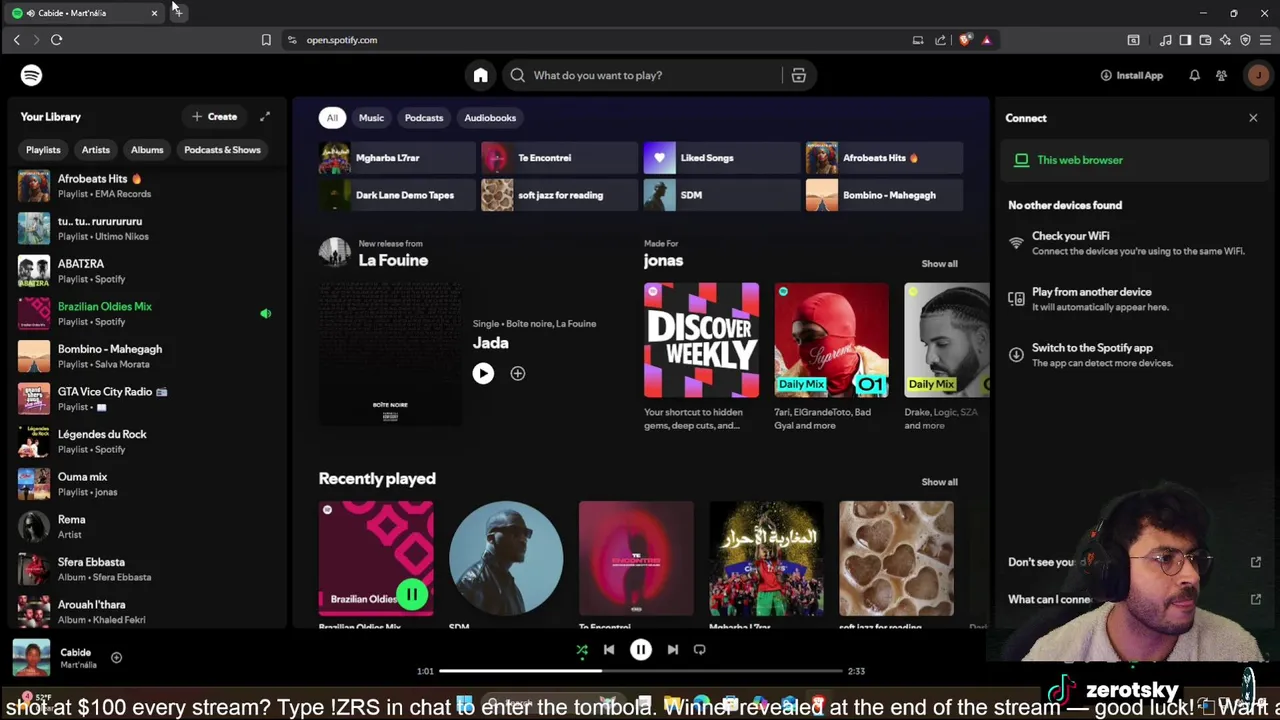Open soft jazz for reading tile
This screenshot has height=720, width=1280.
tap(560, 195)
